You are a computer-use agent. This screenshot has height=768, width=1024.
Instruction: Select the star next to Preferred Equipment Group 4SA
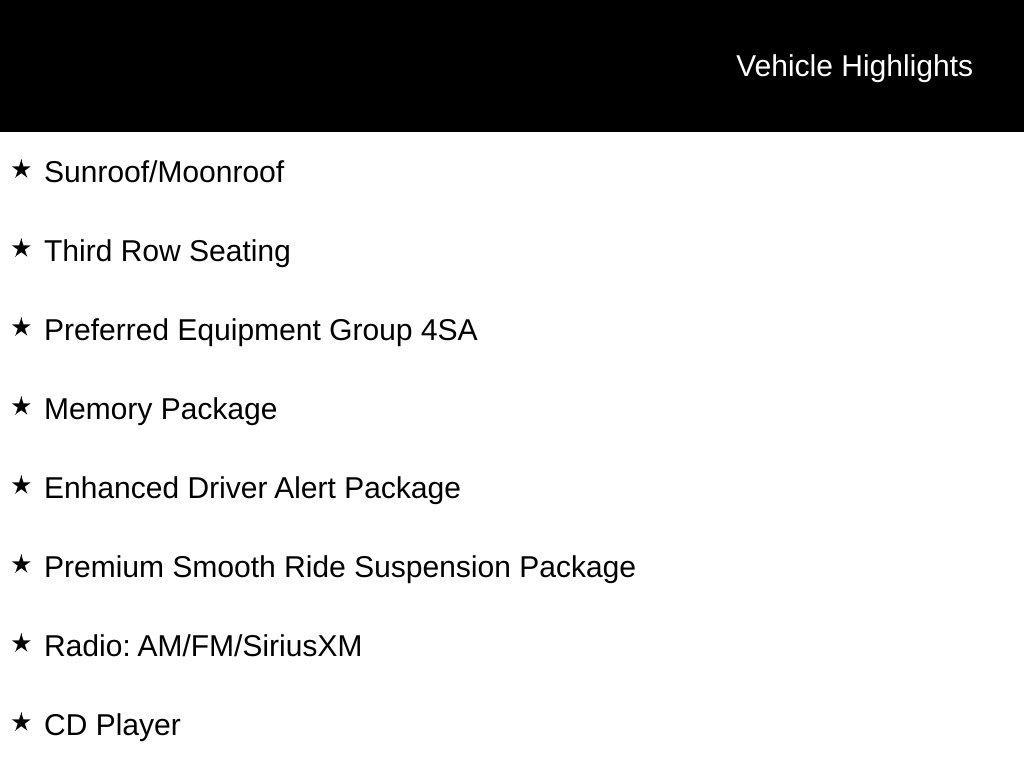[x=21, y=327]
